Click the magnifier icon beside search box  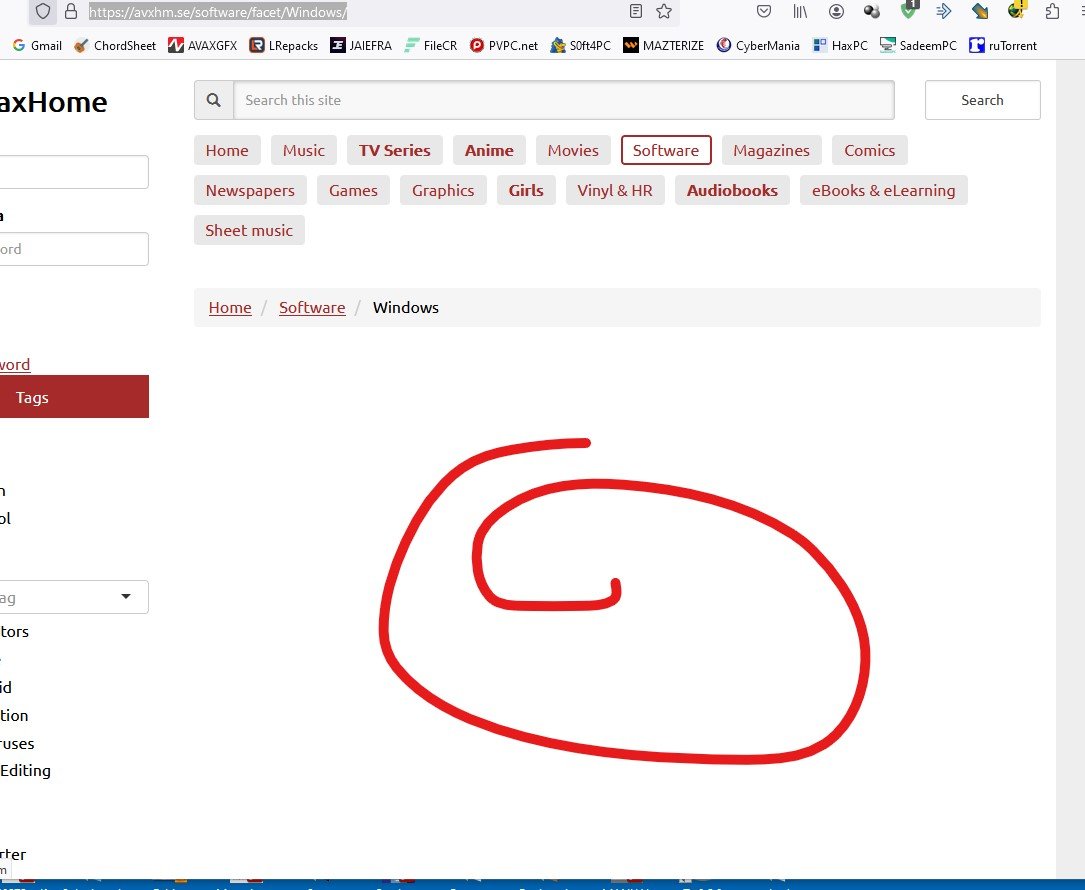tap(213, 100)
